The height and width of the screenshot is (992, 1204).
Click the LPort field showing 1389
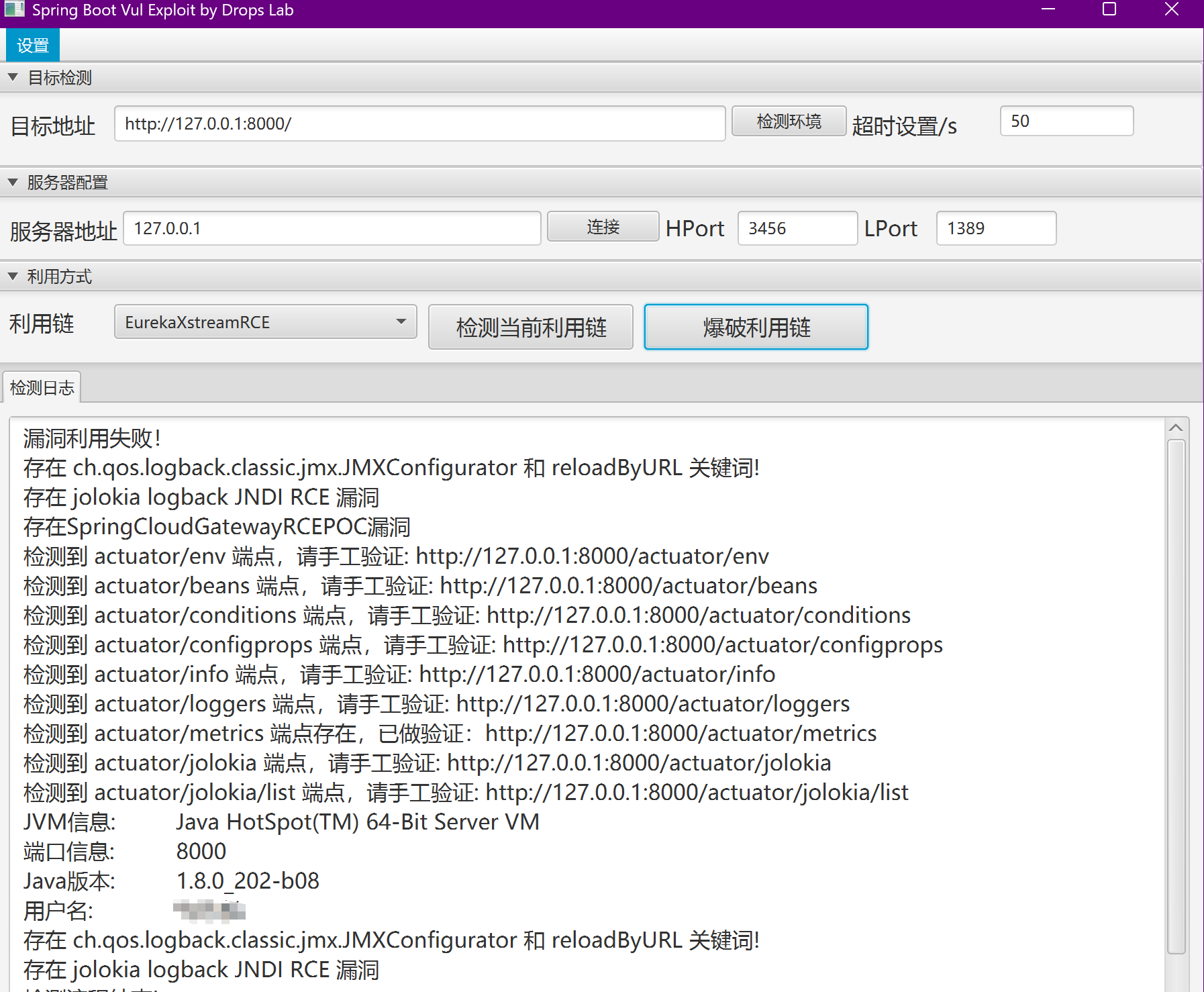pyautogui.click(x=995, y=228)
